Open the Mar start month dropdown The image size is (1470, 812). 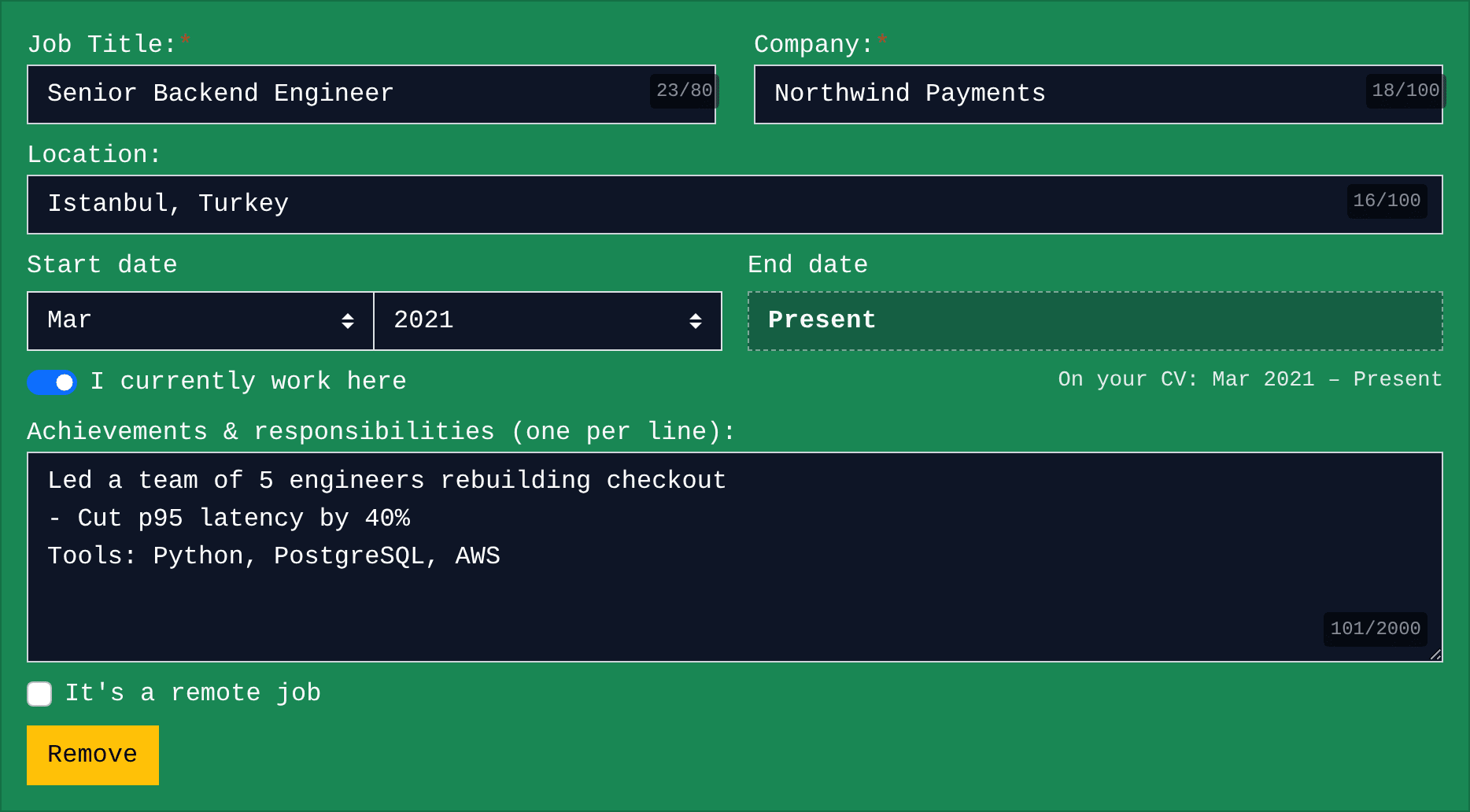tap(201, 321)
